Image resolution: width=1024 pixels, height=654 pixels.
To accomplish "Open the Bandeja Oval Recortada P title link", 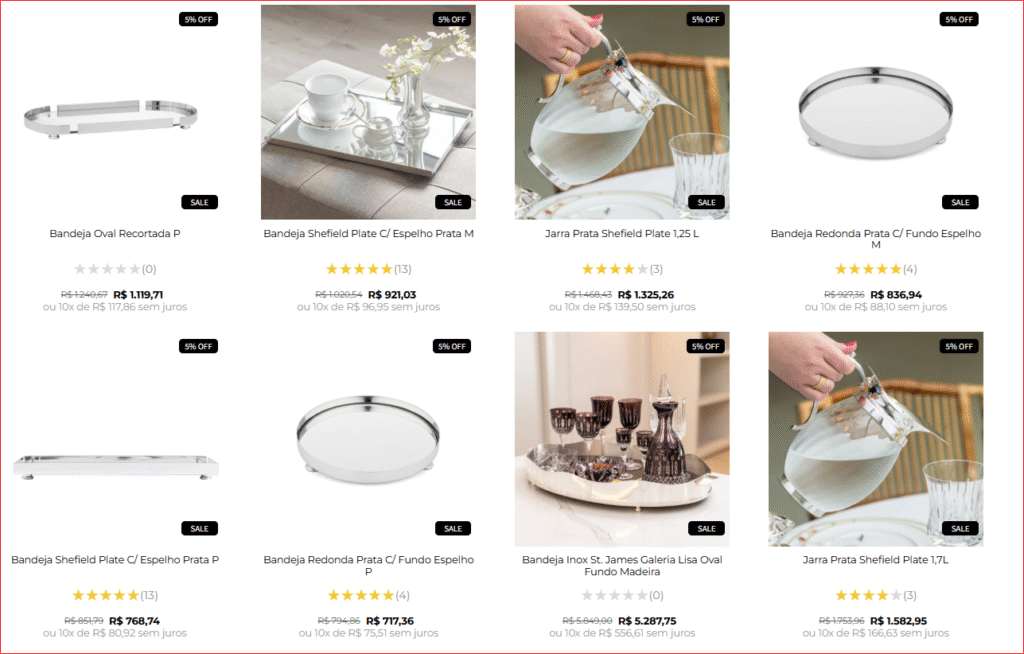I will (x=115, y=233).
